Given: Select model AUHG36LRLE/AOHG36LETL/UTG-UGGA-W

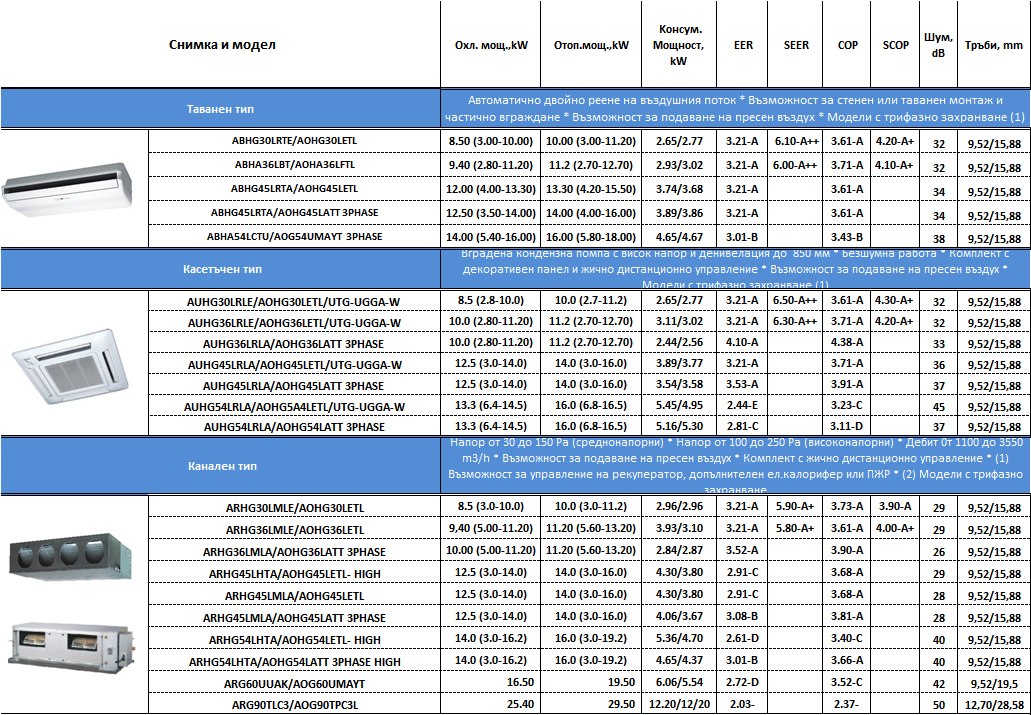Looking at the screenshot, I should click(x=295, y=323).
